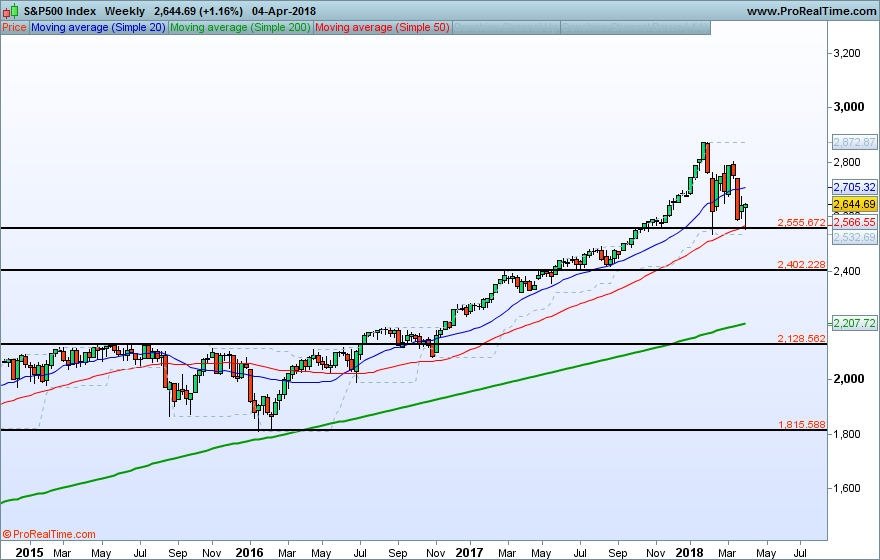The width and height of the screenshot is (880, 560).
Task: Click the 2,532.69 Donchian lower value tag
Action: pos(854,237)
